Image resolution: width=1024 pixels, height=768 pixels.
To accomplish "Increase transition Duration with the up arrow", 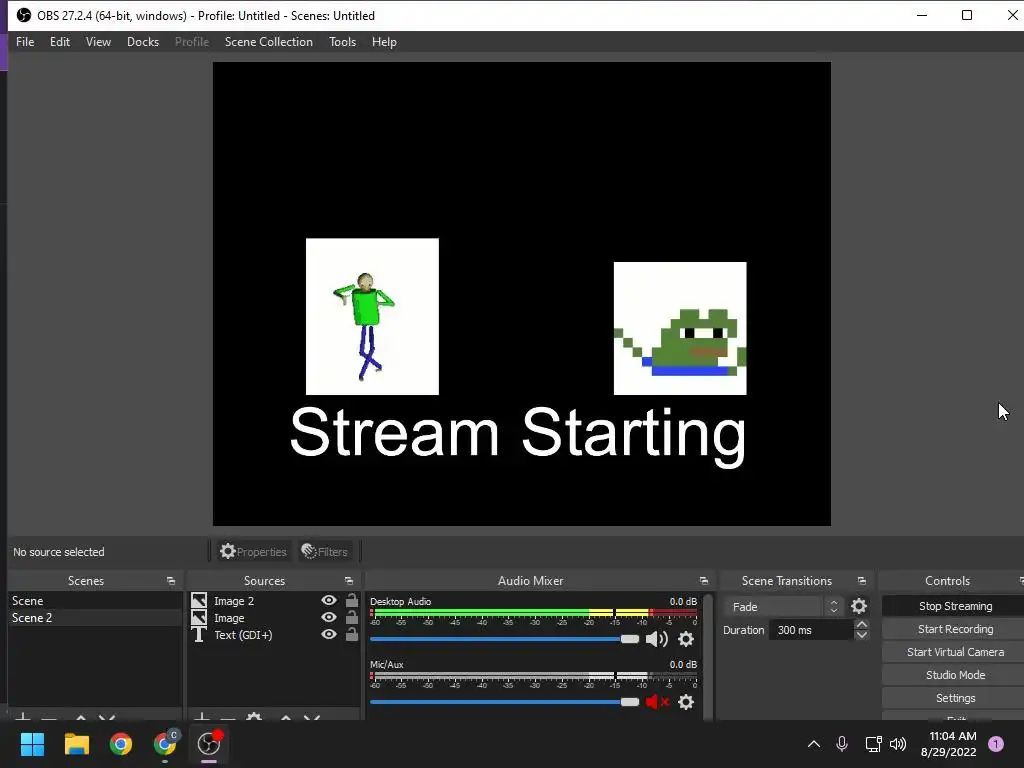I will point(861,625).
